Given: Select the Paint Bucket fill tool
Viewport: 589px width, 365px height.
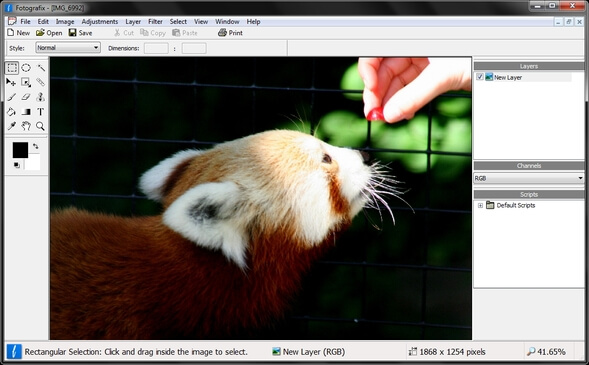Looking at the screenshot, I should [12, 112].
